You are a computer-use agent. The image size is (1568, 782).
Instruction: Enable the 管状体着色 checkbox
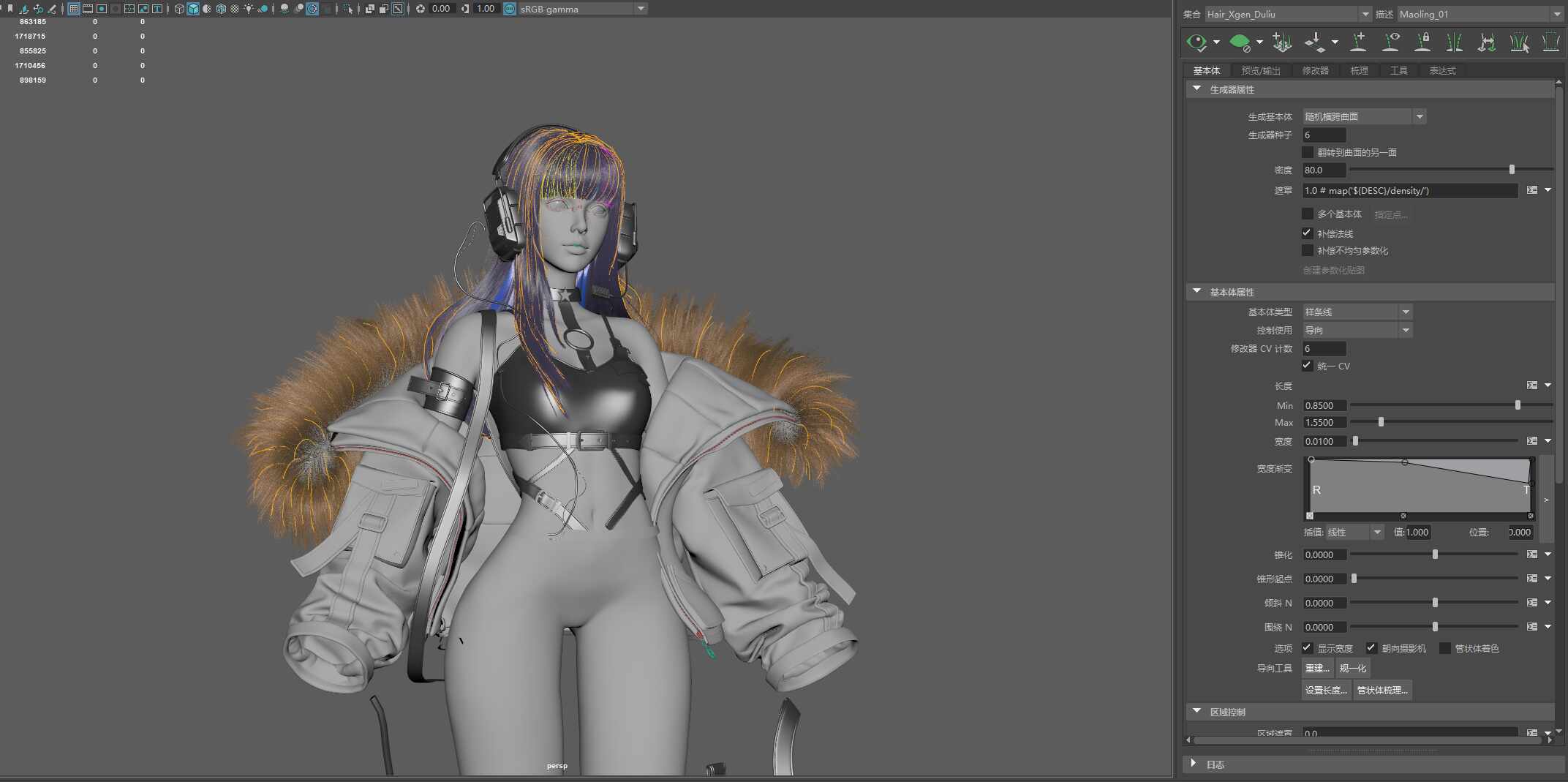1444,648
